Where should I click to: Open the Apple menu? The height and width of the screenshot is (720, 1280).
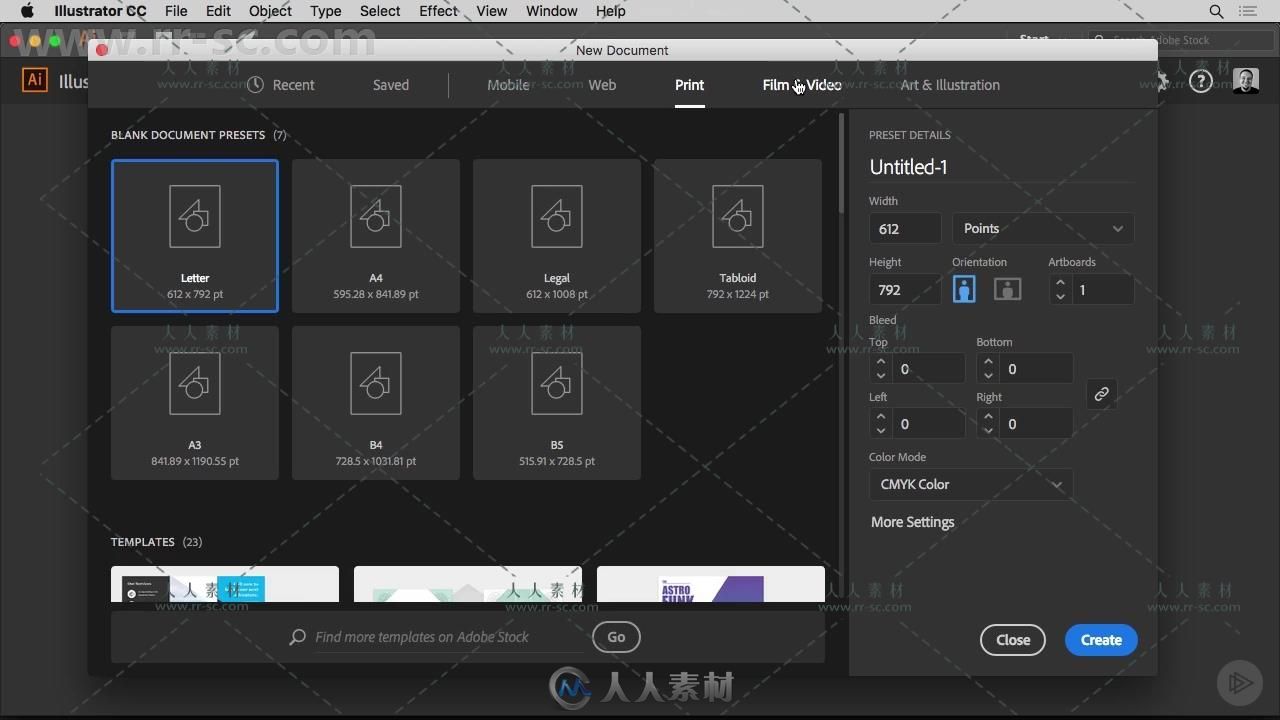coord(27,11)
